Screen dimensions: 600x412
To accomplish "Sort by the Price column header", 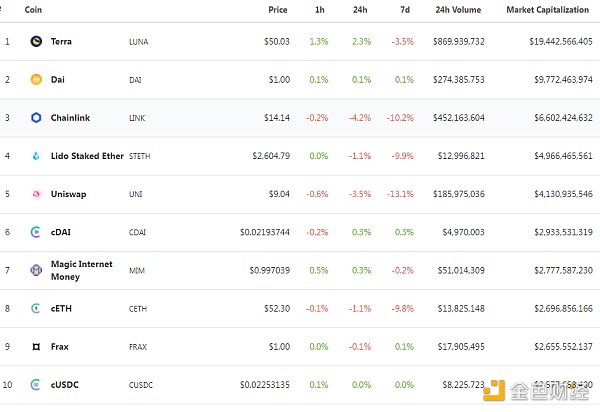I will 278,10.
